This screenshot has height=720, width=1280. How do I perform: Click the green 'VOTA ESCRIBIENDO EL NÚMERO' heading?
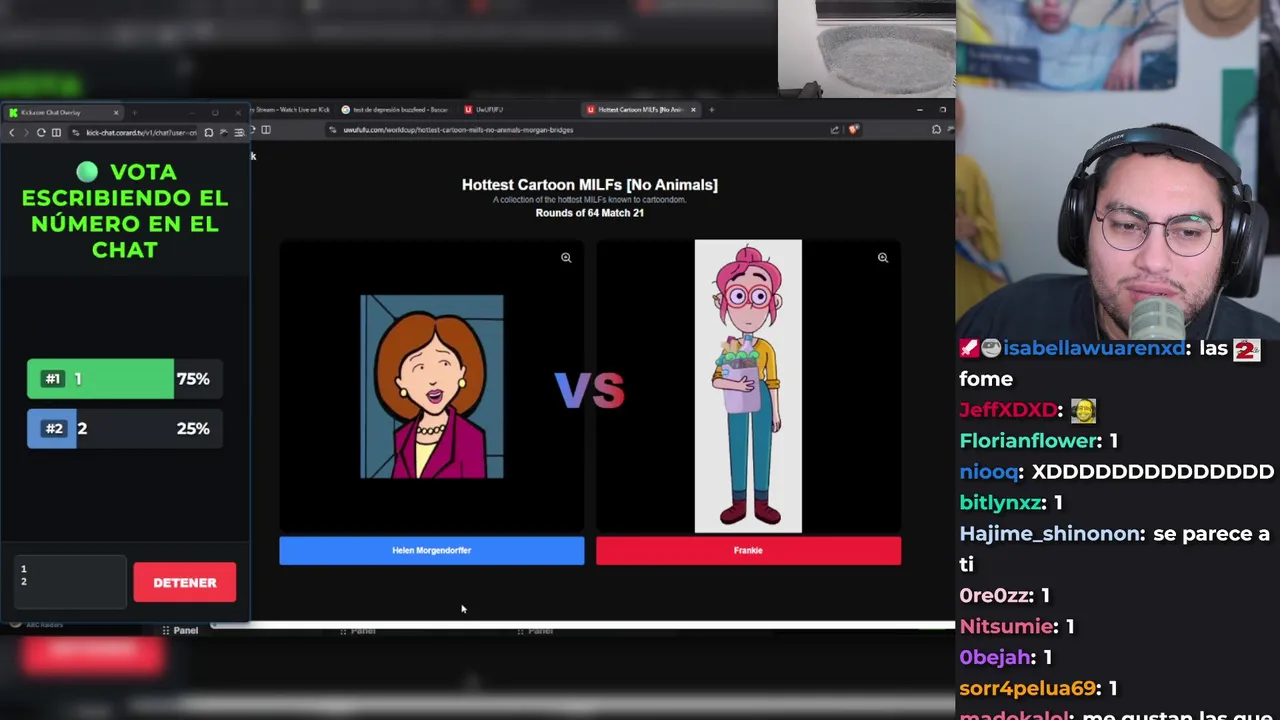(125, 211)
